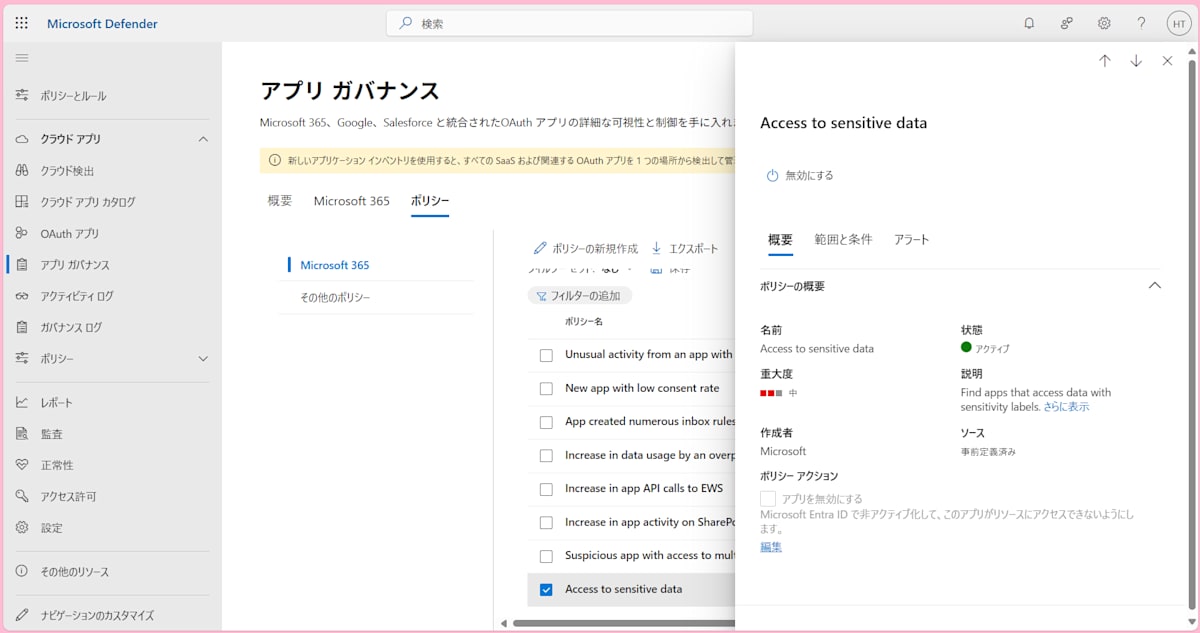Screen dimensions: 1200x633
Task: Click the notifications bell icon
Action: coord(1029,23)
